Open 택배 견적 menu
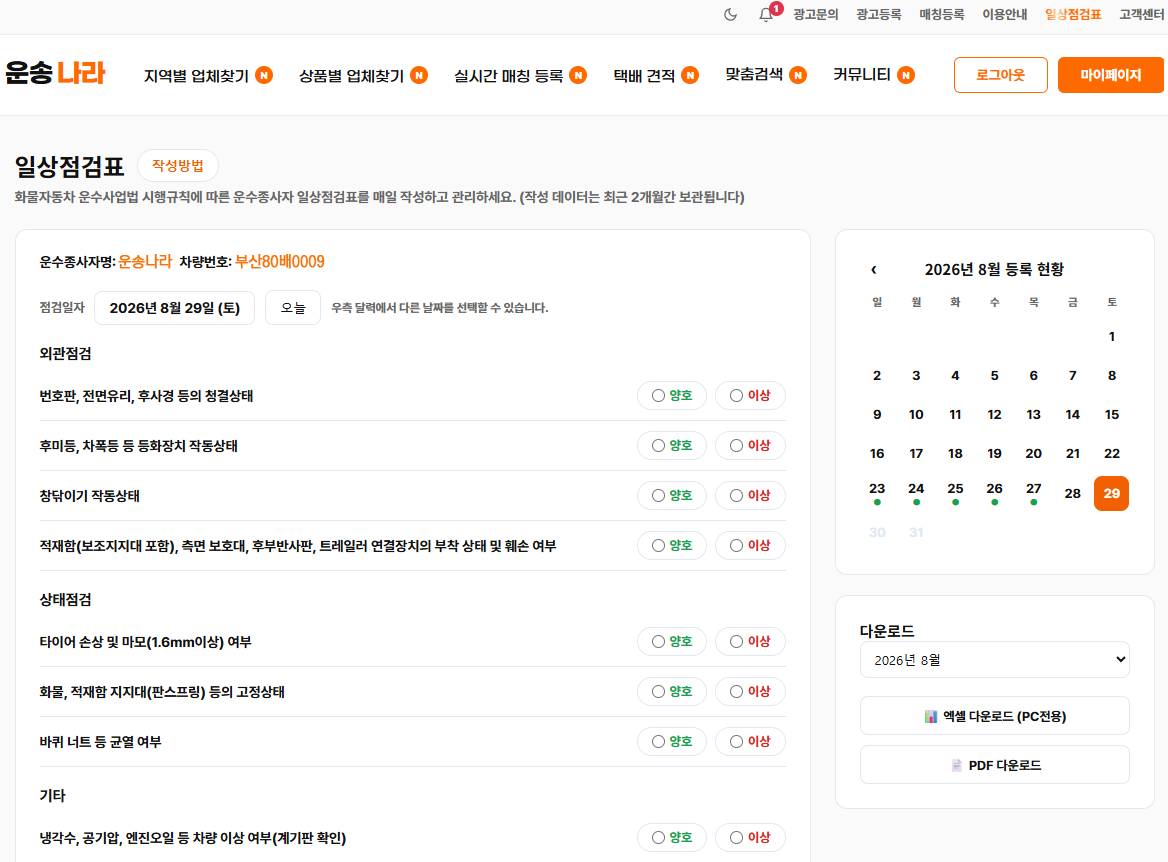This screenshot has height=862, width=1168. (x=644, y=75)
